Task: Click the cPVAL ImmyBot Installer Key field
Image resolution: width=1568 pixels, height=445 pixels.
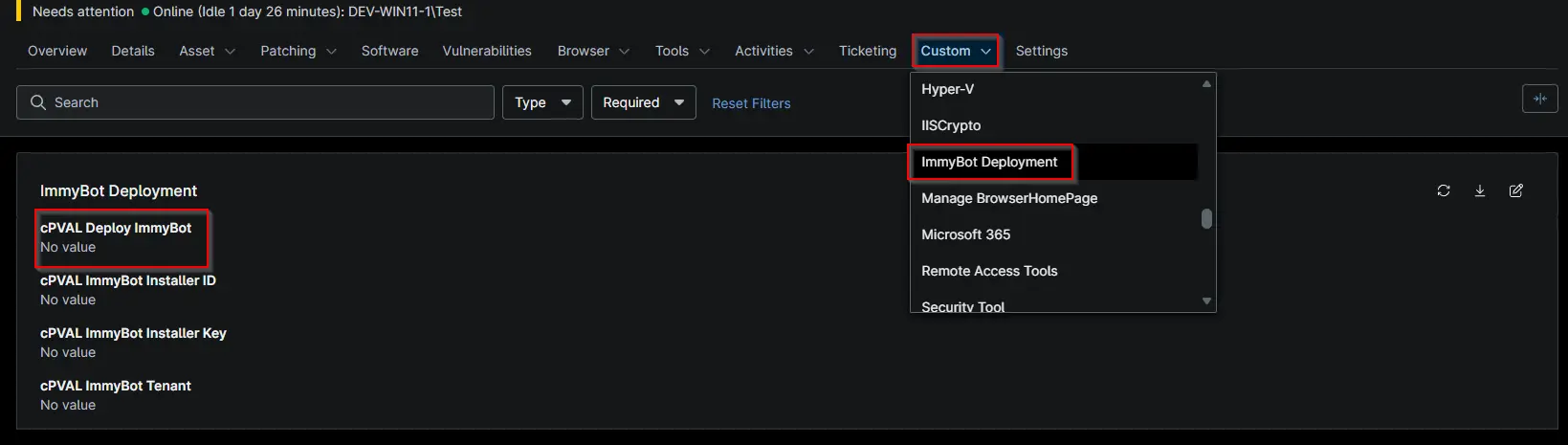Action: pyautogui.click(x=133, y=343)
